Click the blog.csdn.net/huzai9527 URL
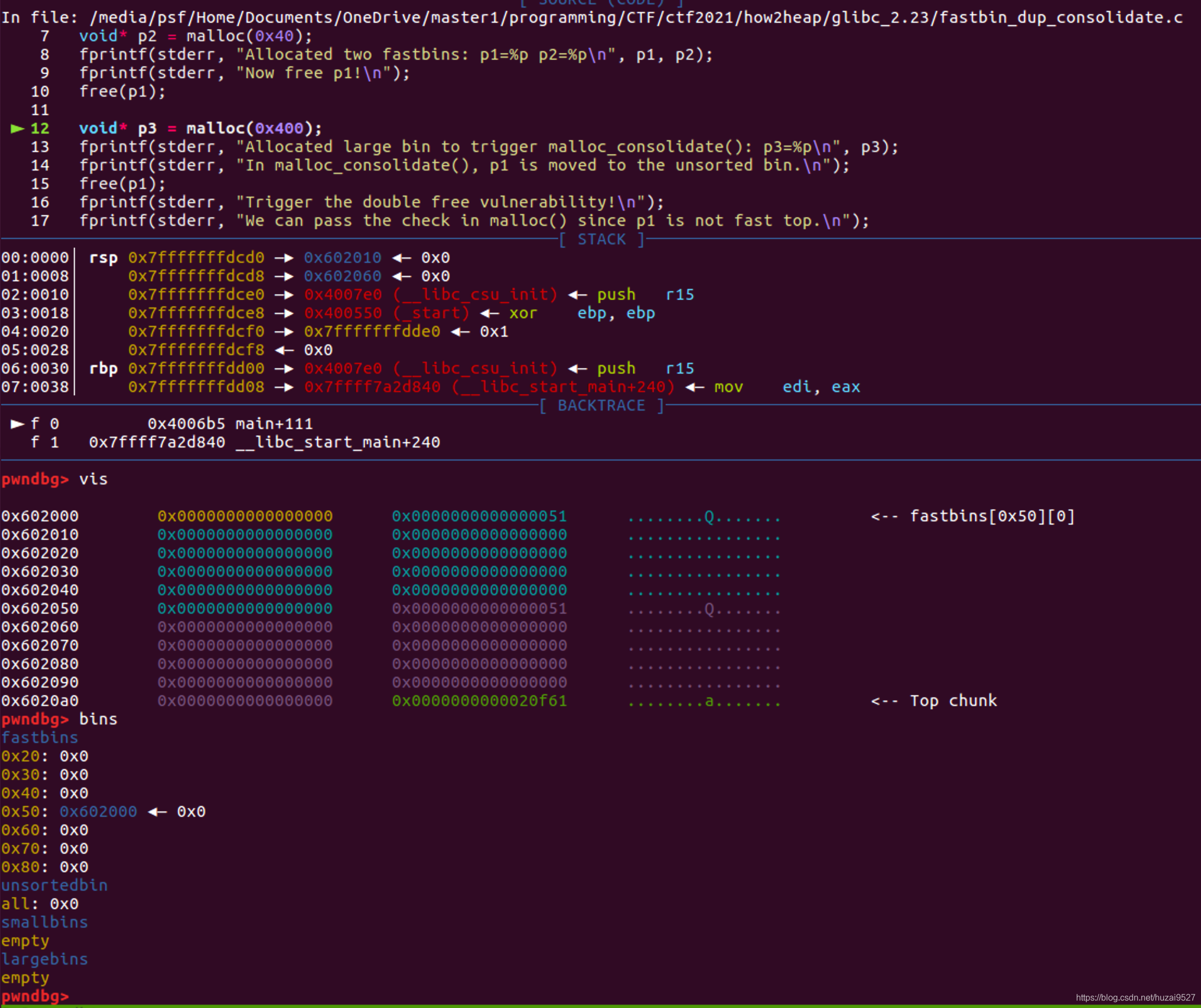Image resolution: width=1201 pixels, height=1008 pixels. [x=1135, y=998]
